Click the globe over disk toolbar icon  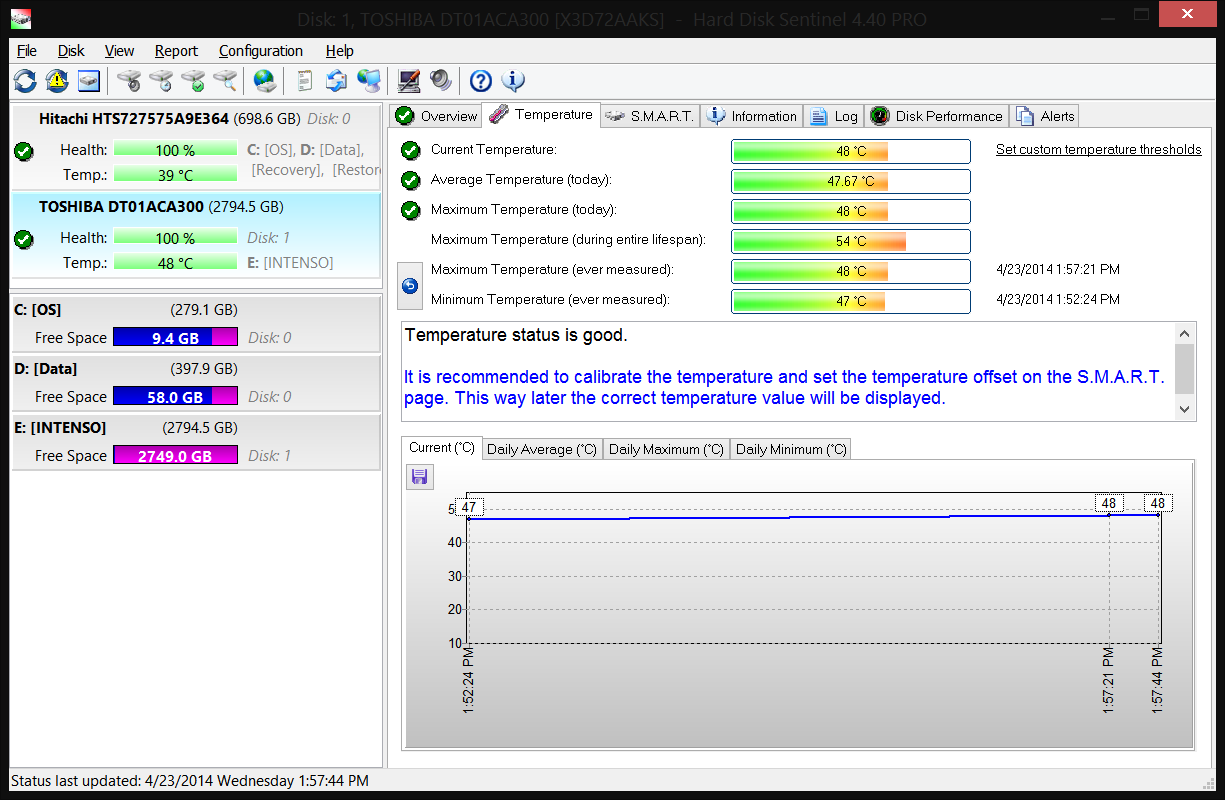coord(264,81)
